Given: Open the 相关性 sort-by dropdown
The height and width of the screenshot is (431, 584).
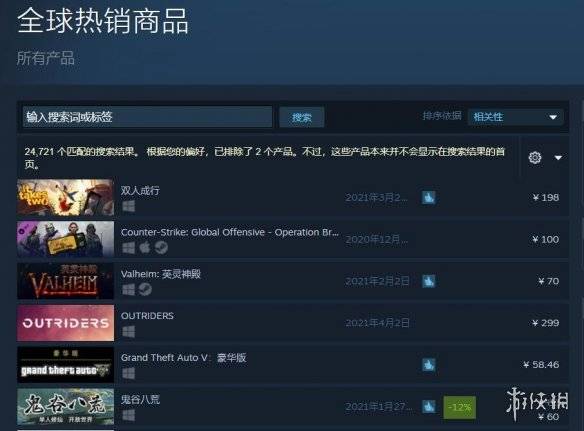Looking at the screenshot, I should click(515, 117).
